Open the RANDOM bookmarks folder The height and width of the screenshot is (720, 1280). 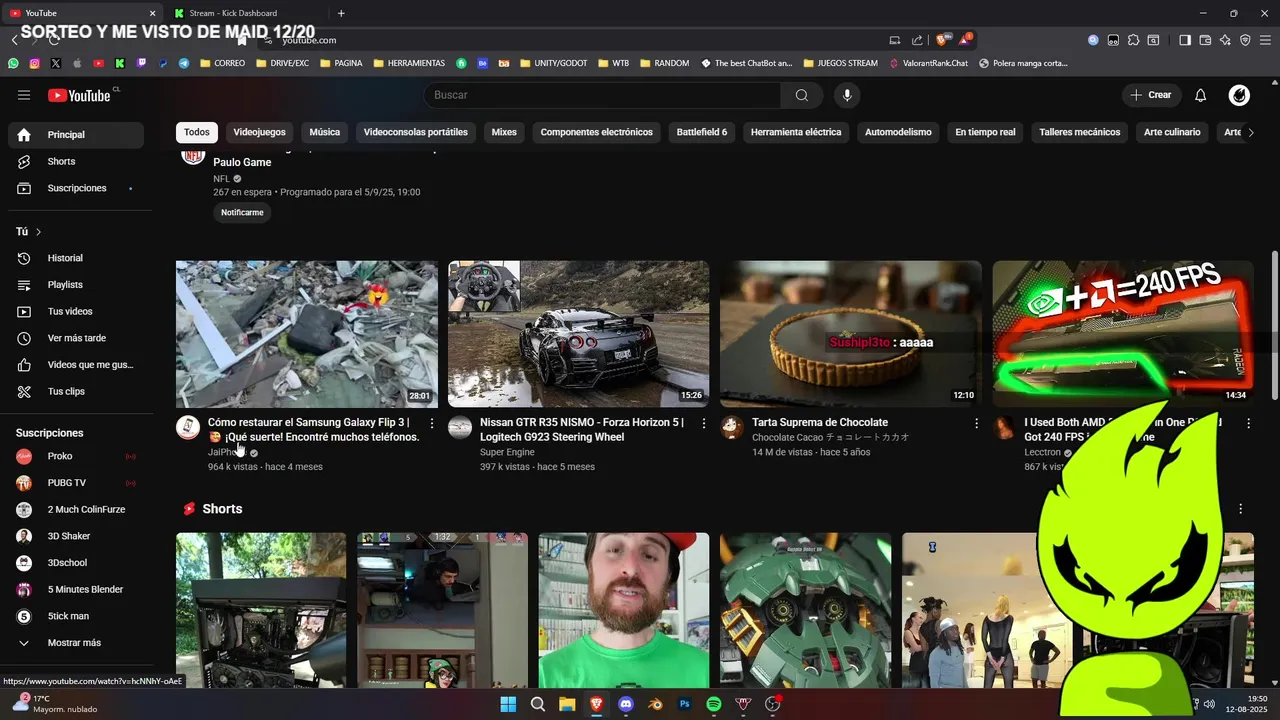[x=664, y=63]
